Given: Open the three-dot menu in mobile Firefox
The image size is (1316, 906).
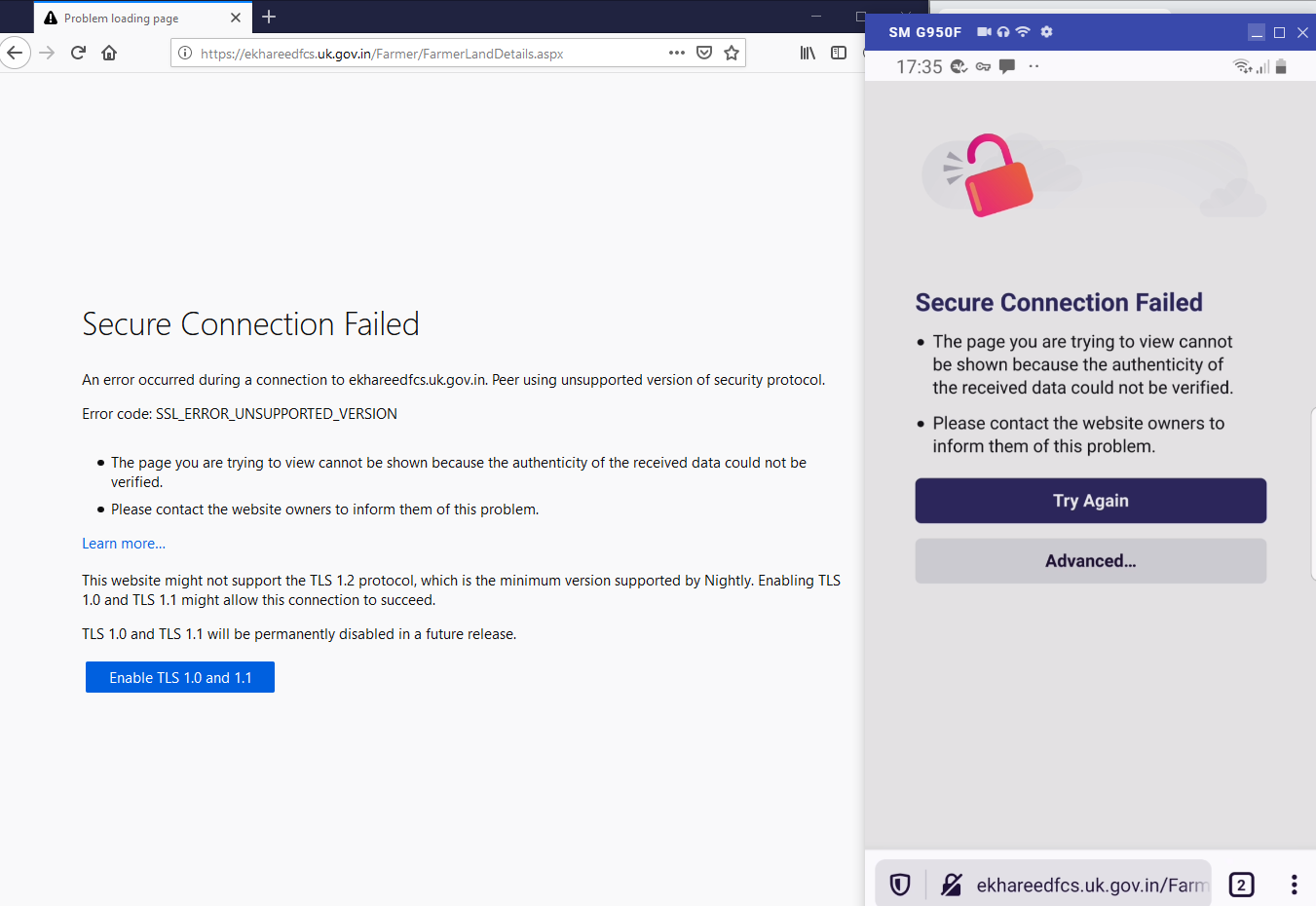Looking at the screenshot, I should pyautogui.click(x=1294, y=884).
